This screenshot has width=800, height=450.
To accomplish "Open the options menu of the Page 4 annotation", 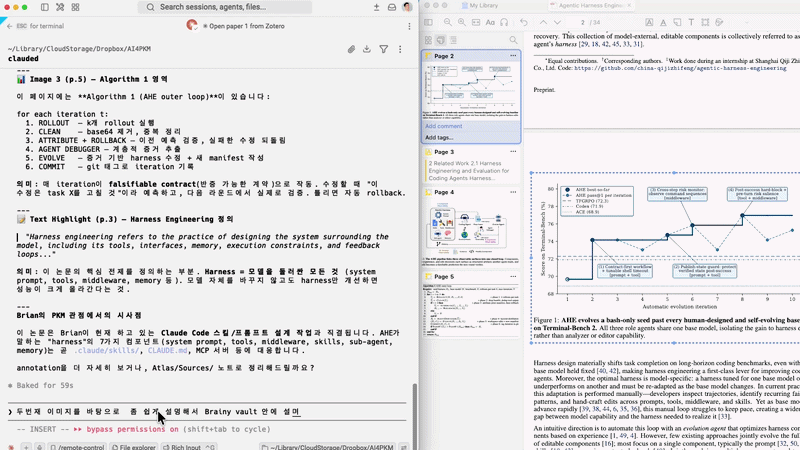I will pyautogui.click(x=513, y=192).
